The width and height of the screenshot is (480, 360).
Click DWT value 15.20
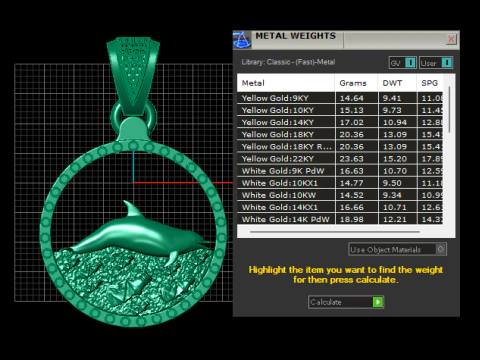tap(395, 159)
